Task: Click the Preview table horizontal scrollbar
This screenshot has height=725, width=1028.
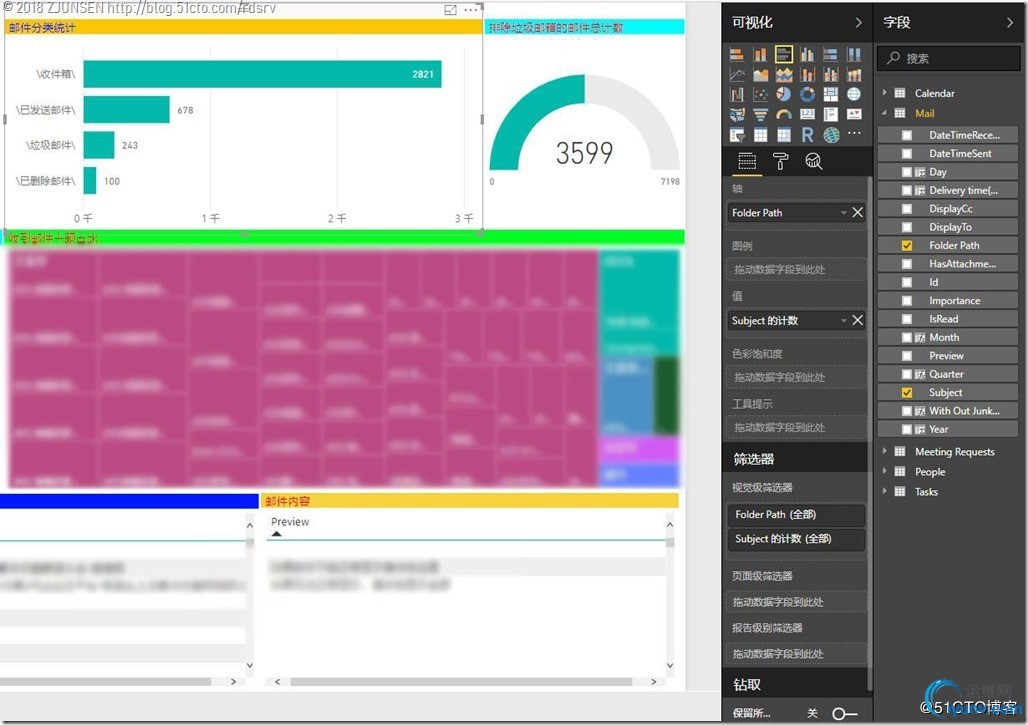Action: pos(461,682)
